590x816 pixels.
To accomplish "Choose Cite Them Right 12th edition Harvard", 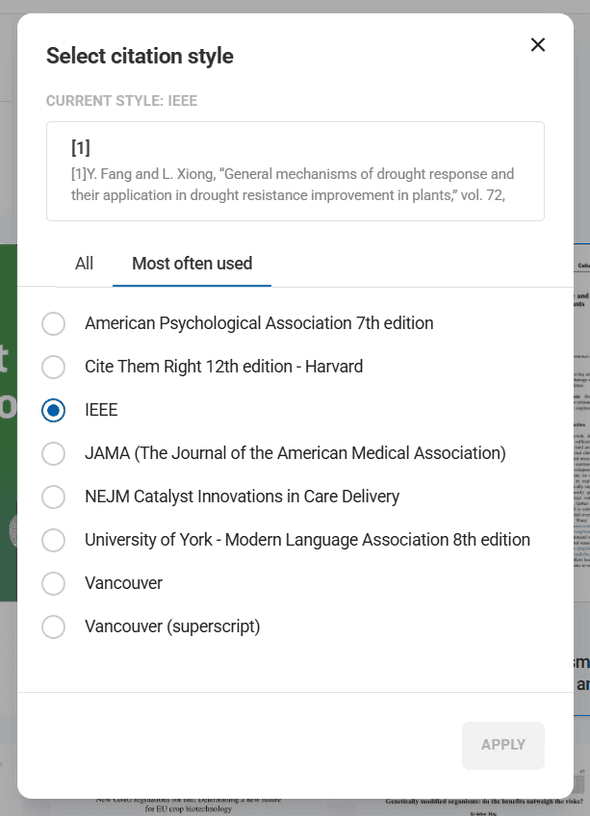I will [x=53, y=367].
